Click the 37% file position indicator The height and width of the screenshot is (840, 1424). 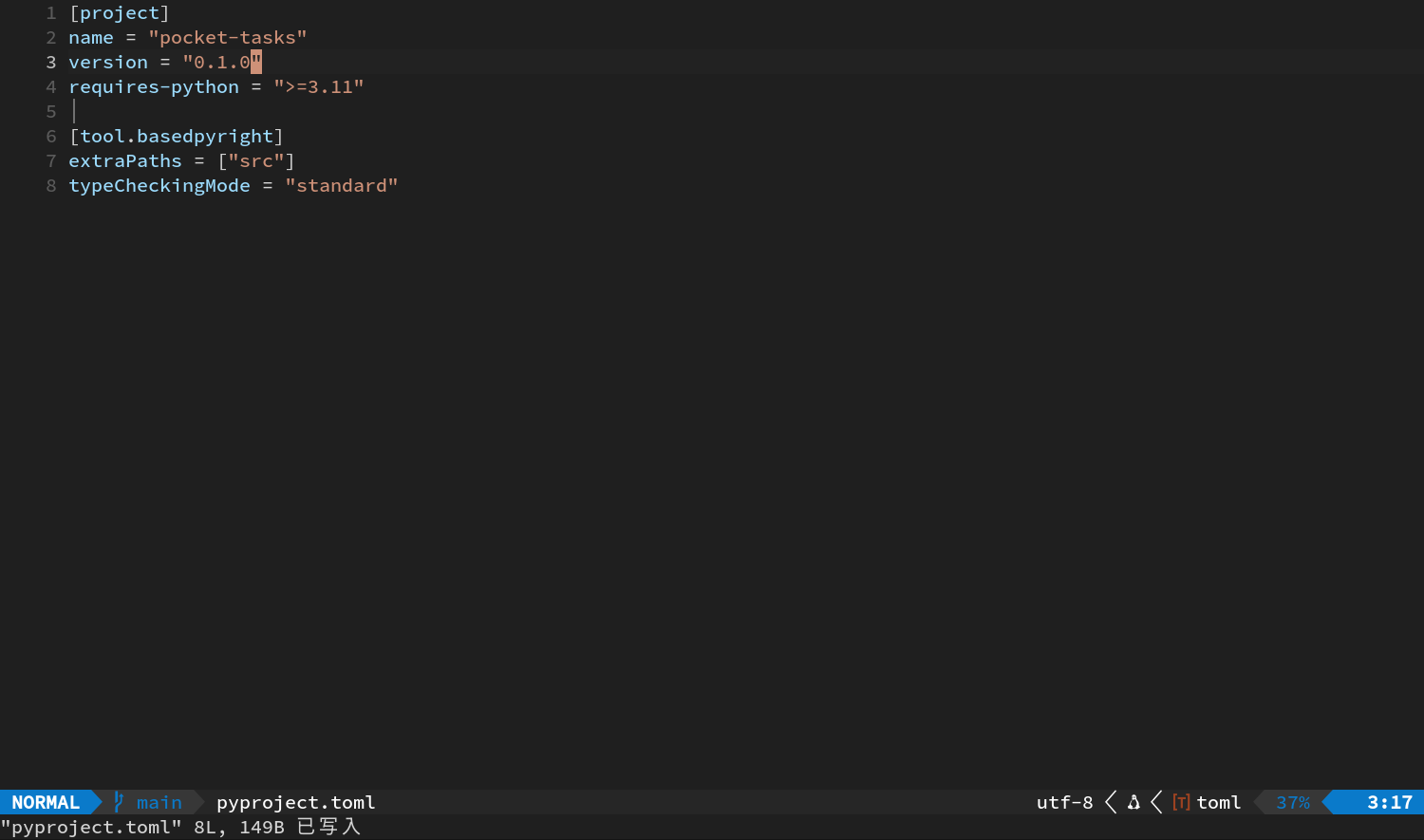click(1293, 803)
